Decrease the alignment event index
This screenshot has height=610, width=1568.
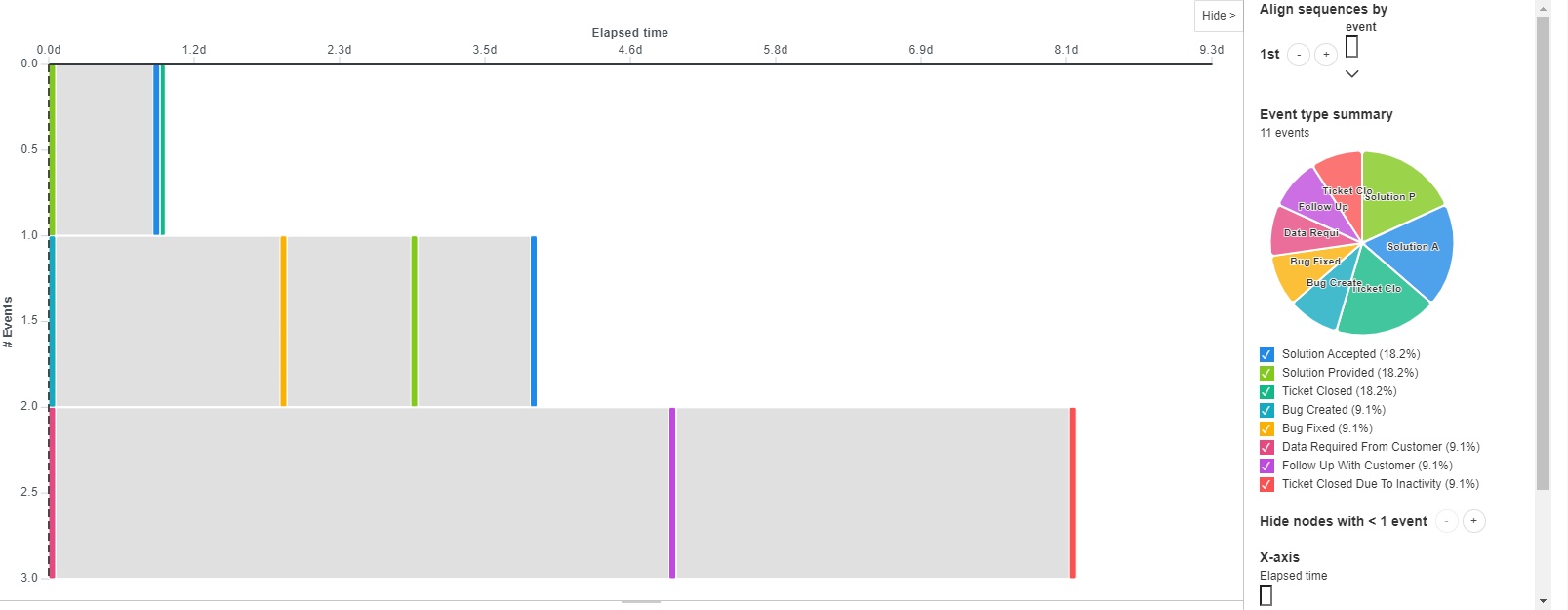point(1299,55)
